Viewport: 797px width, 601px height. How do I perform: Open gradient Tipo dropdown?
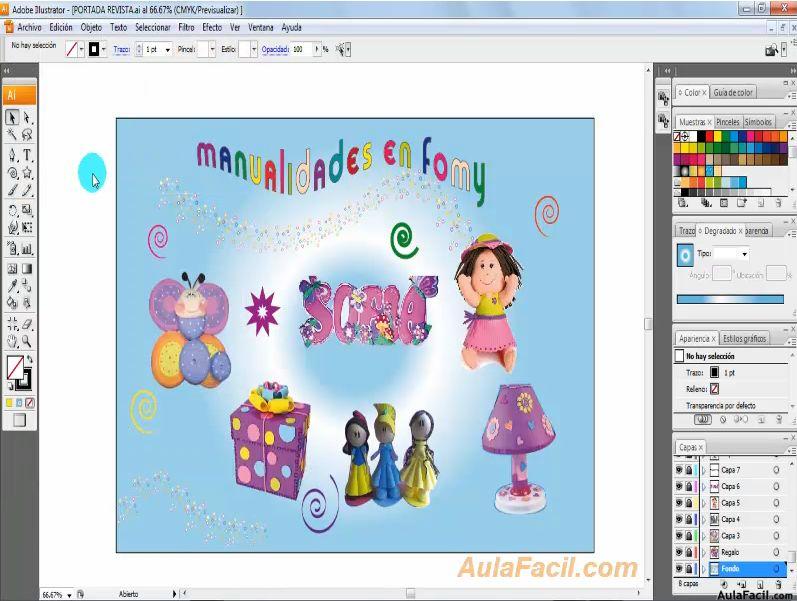(745, 254)
